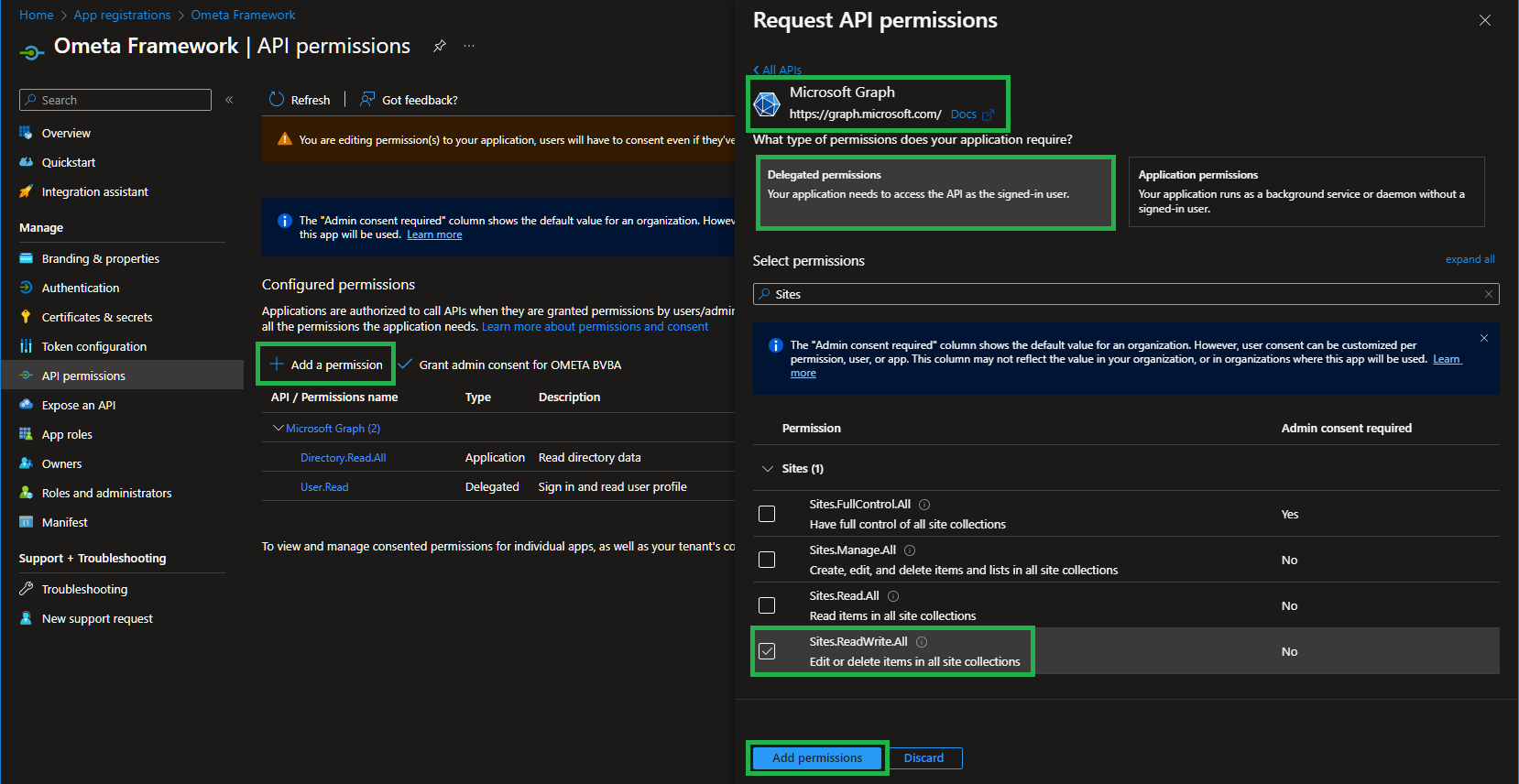The image size is (1519, 784).
Task: Click Learn more about permissions and consent
Action: 596,326
